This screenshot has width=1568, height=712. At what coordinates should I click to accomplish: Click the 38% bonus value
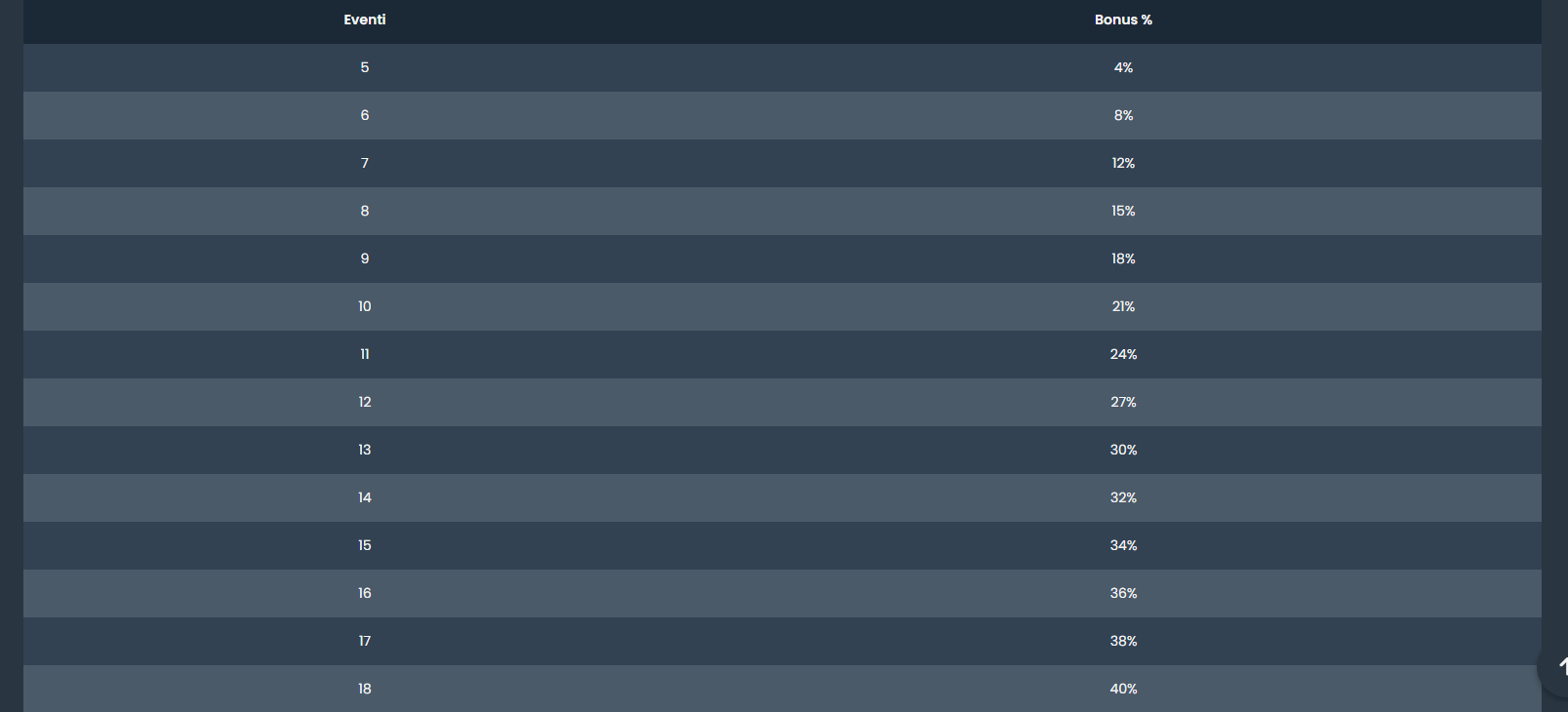coord(1123,641)
